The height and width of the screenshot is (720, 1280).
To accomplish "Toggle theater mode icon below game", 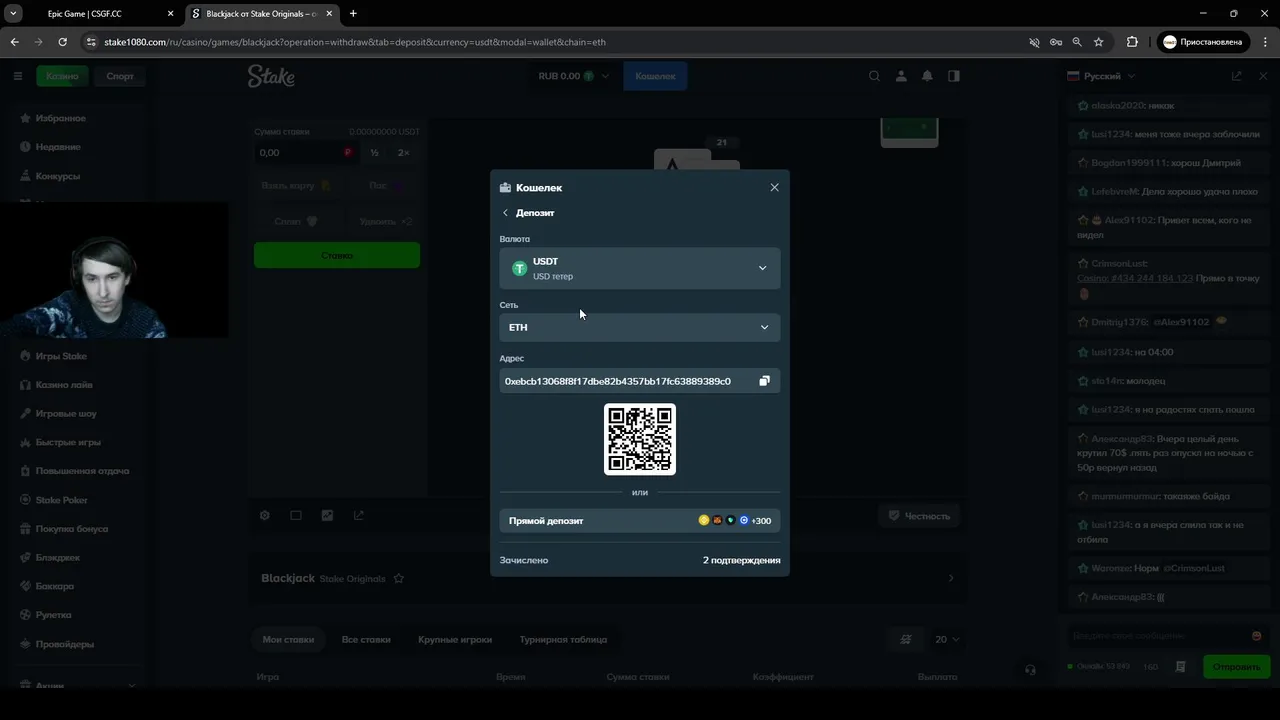I will pos(296,515).
